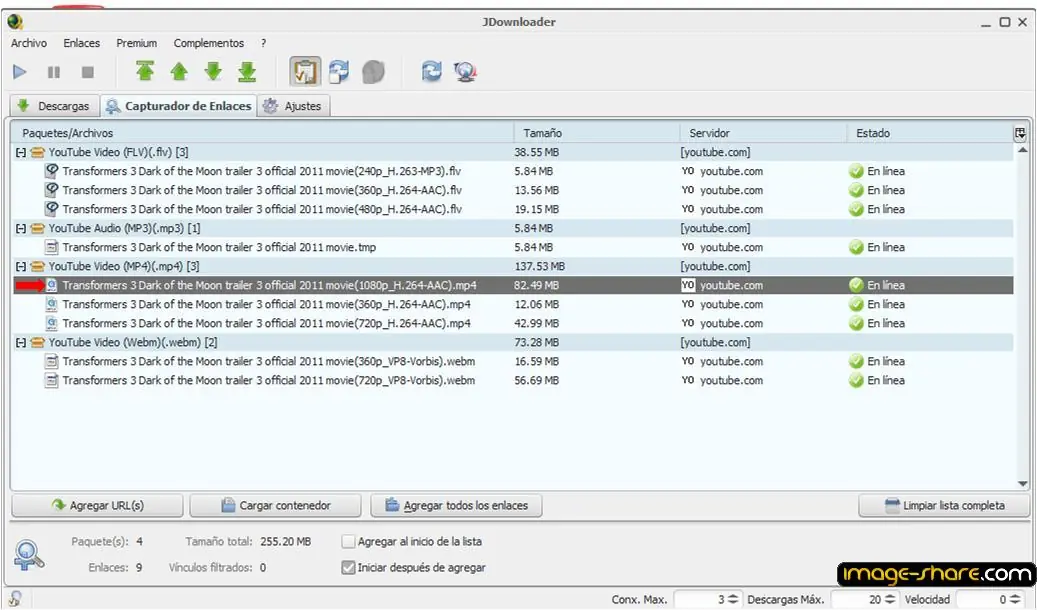The width and height of the screenshot is (1037, 610).
Task: Collapse the YouTube Video (Webm) package
Action: tap(21, 343)
